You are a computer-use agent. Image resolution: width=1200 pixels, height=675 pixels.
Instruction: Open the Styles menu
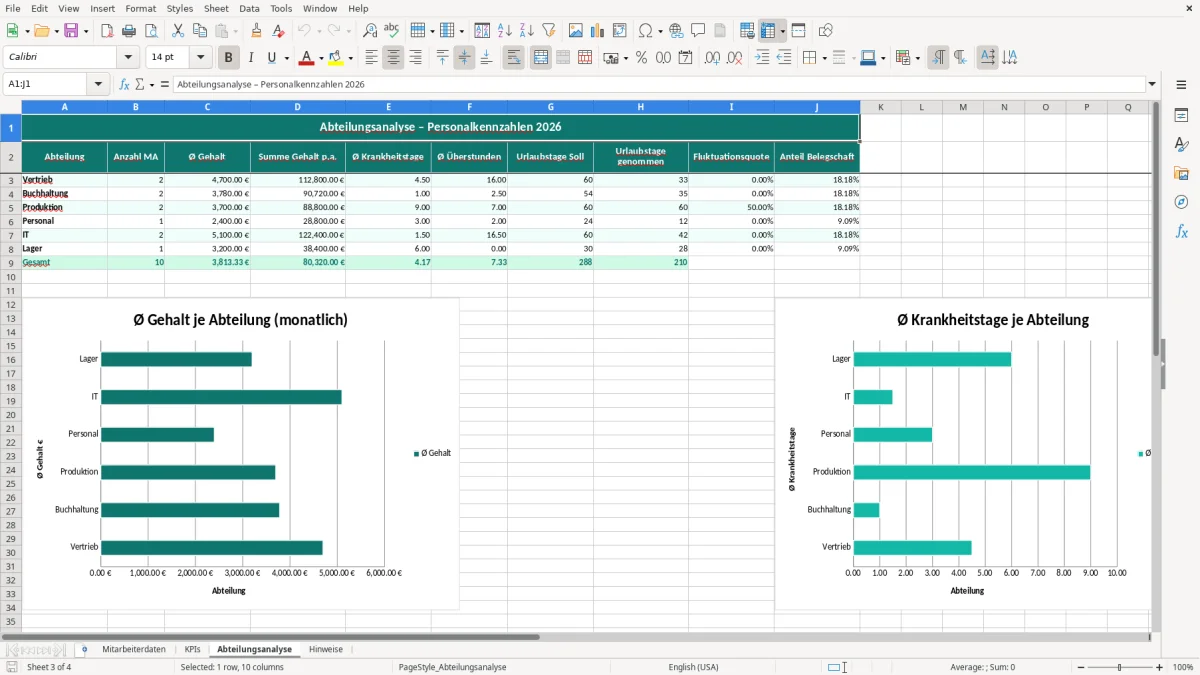pyautogui.click(x=180, y=8)
